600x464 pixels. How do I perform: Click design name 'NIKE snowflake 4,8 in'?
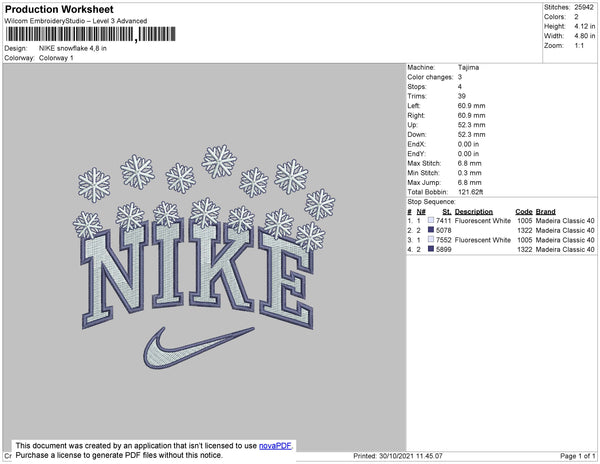click(x=73, y=48)
